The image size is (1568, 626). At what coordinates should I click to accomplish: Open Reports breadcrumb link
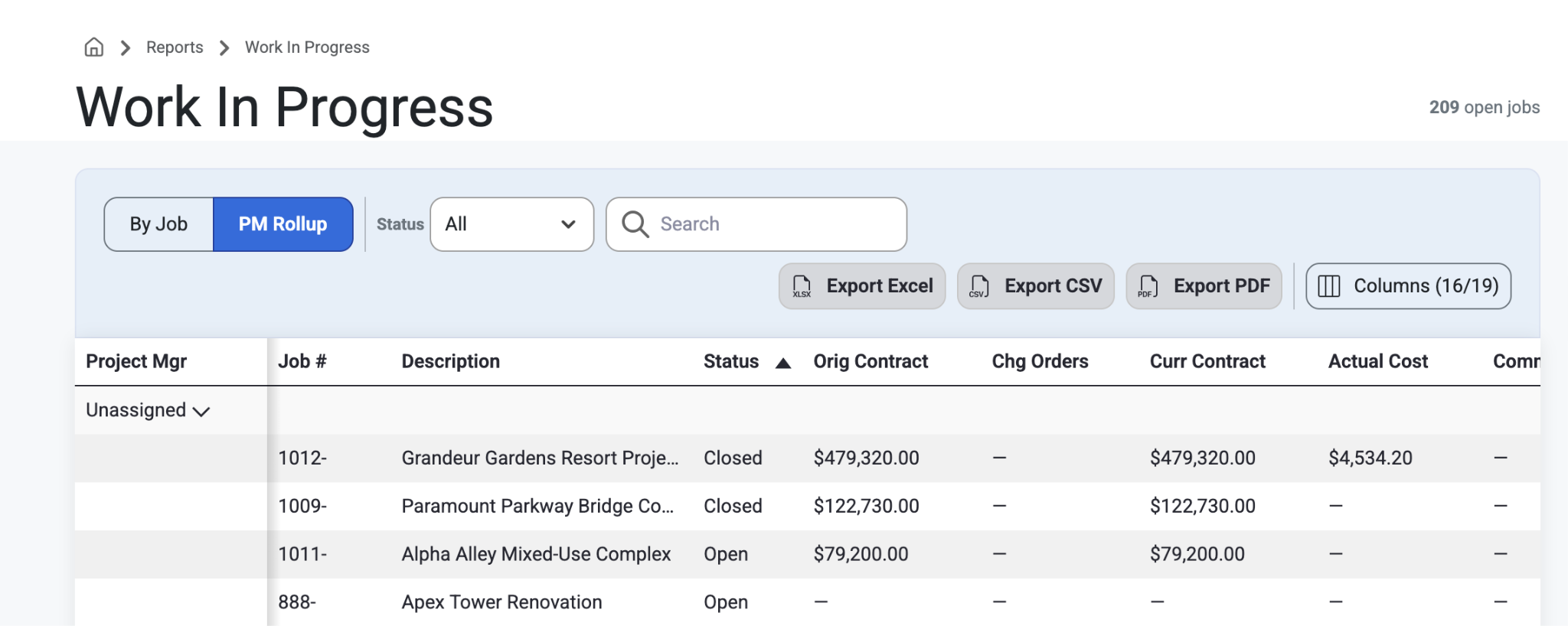point(175,47)
